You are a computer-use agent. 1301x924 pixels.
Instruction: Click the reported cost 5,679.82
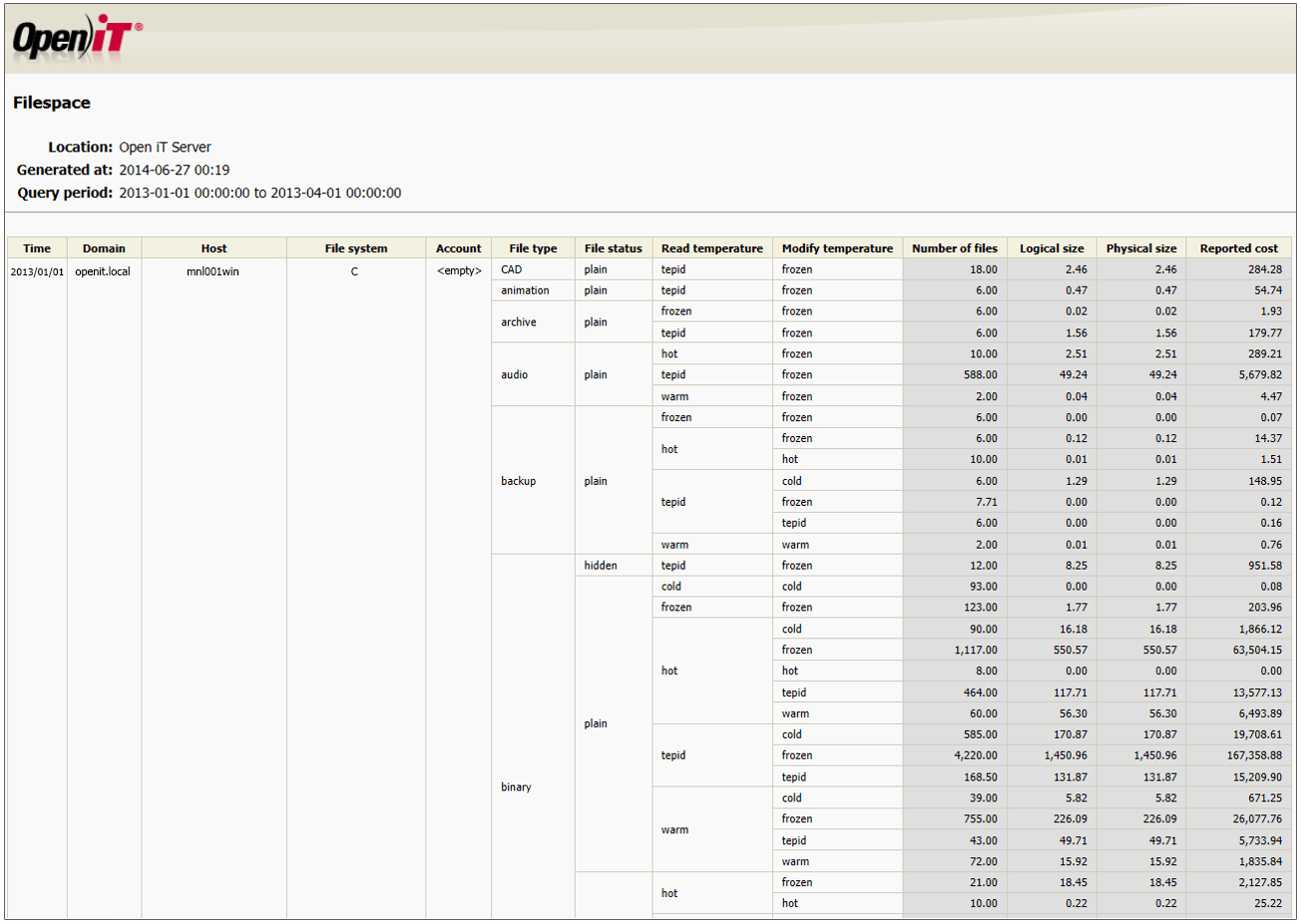pyautogui.click(x=1261, y=375)
